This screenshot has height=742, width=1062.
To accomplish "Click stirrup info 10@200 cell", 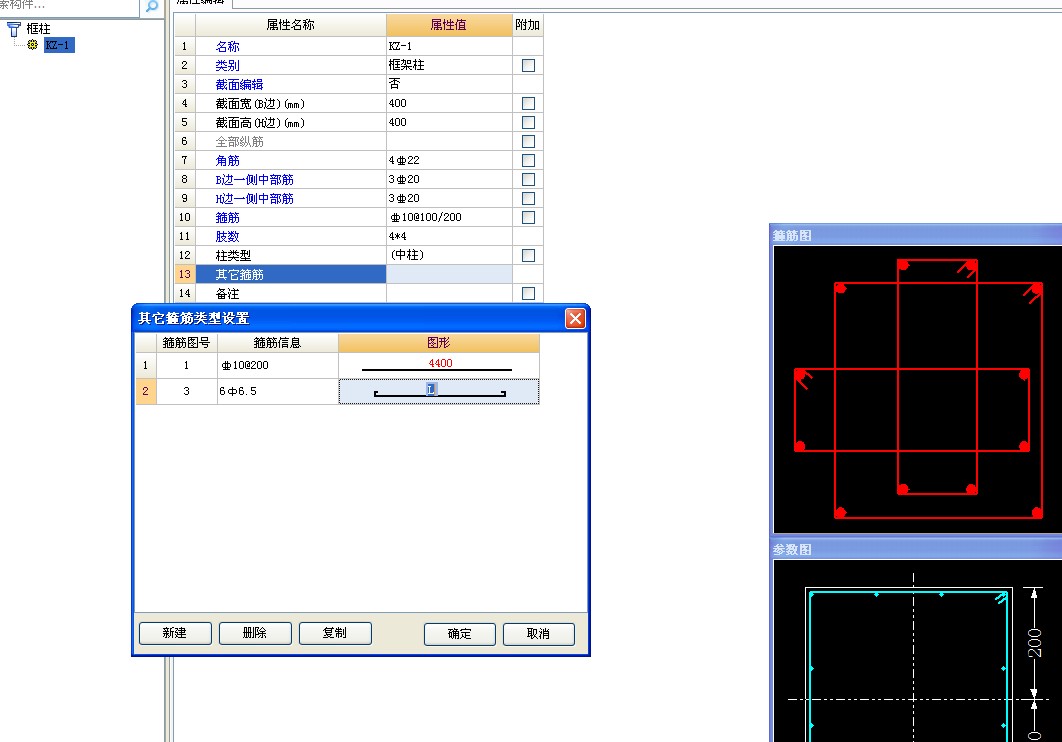I will pyautogui.click(x=278, y=366).
